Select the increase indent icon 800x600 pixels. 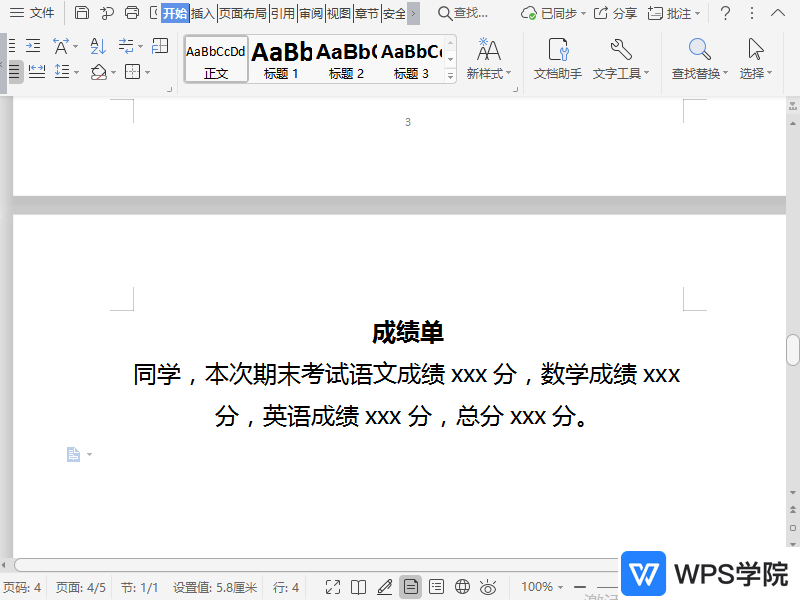(33, 45)
